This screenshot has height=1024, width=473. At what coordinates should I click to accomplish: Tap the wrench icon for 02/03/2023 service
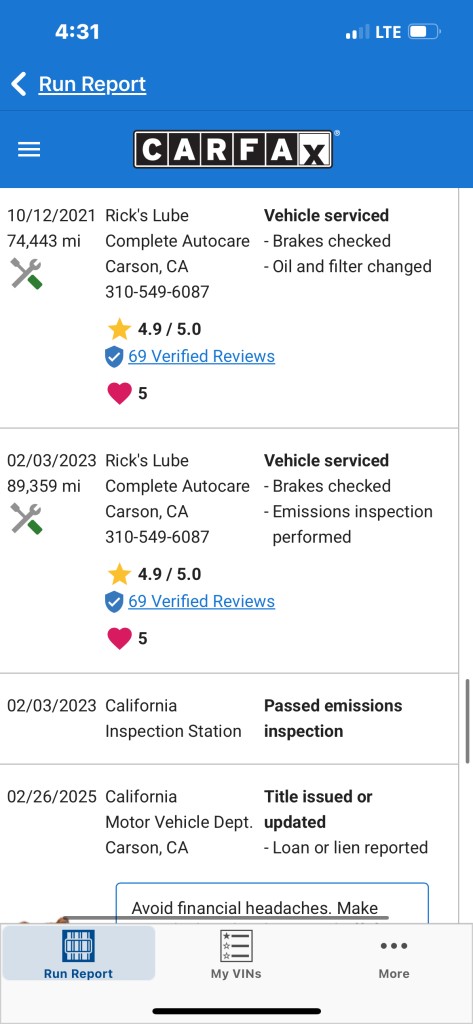tap(26, 519)
